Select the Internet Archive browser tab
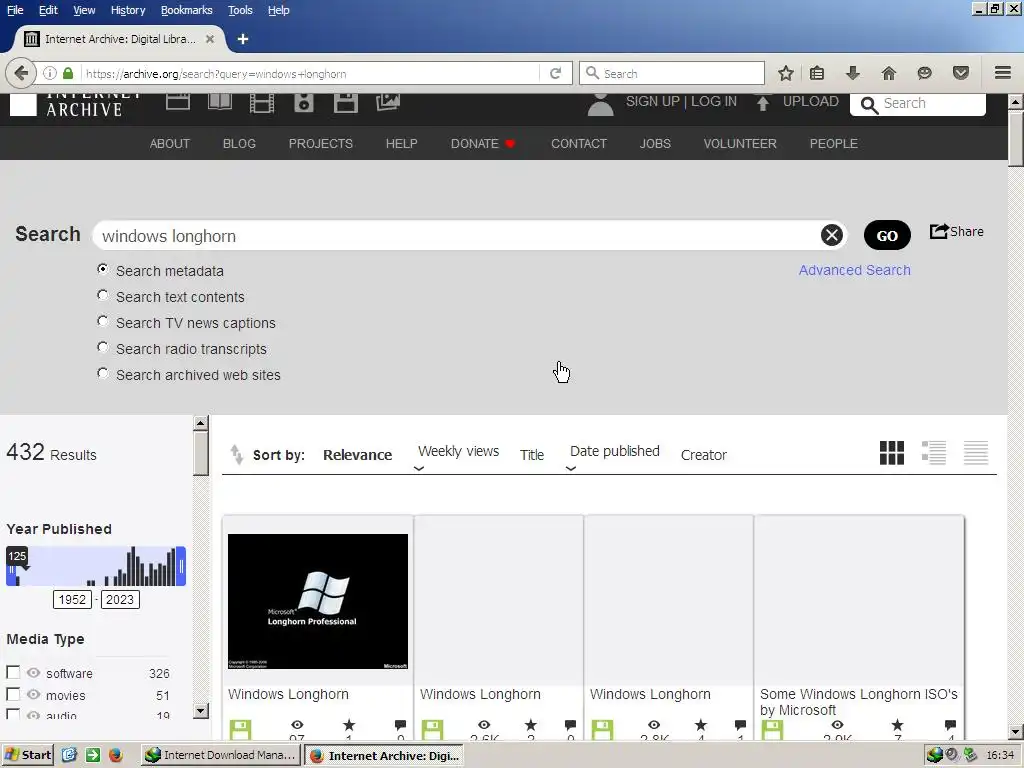The width and height of the screenshot is (1024, 768). pos(119,39)
